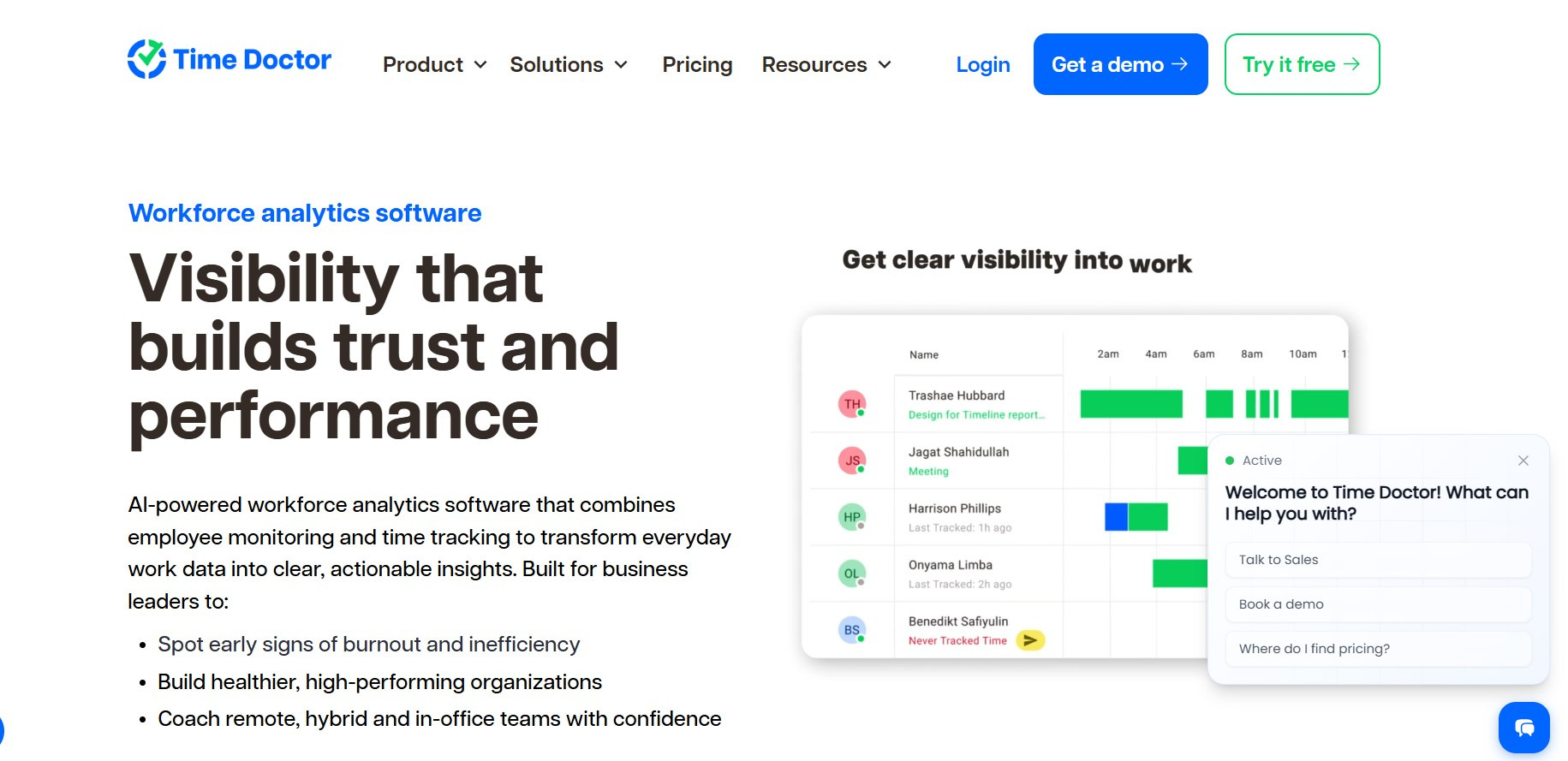Click the HP avatar for Harrison Phillips

(852, 517)
